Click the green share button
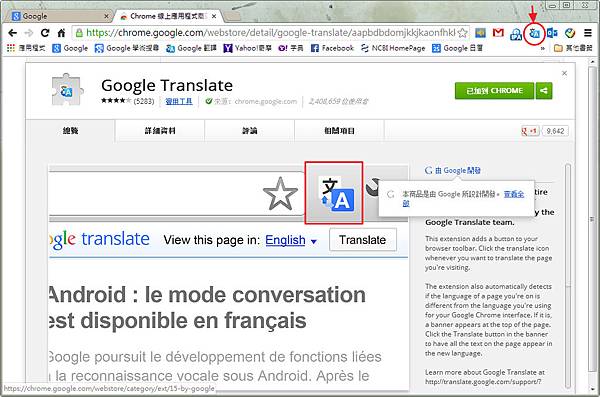 pos(544,91)
